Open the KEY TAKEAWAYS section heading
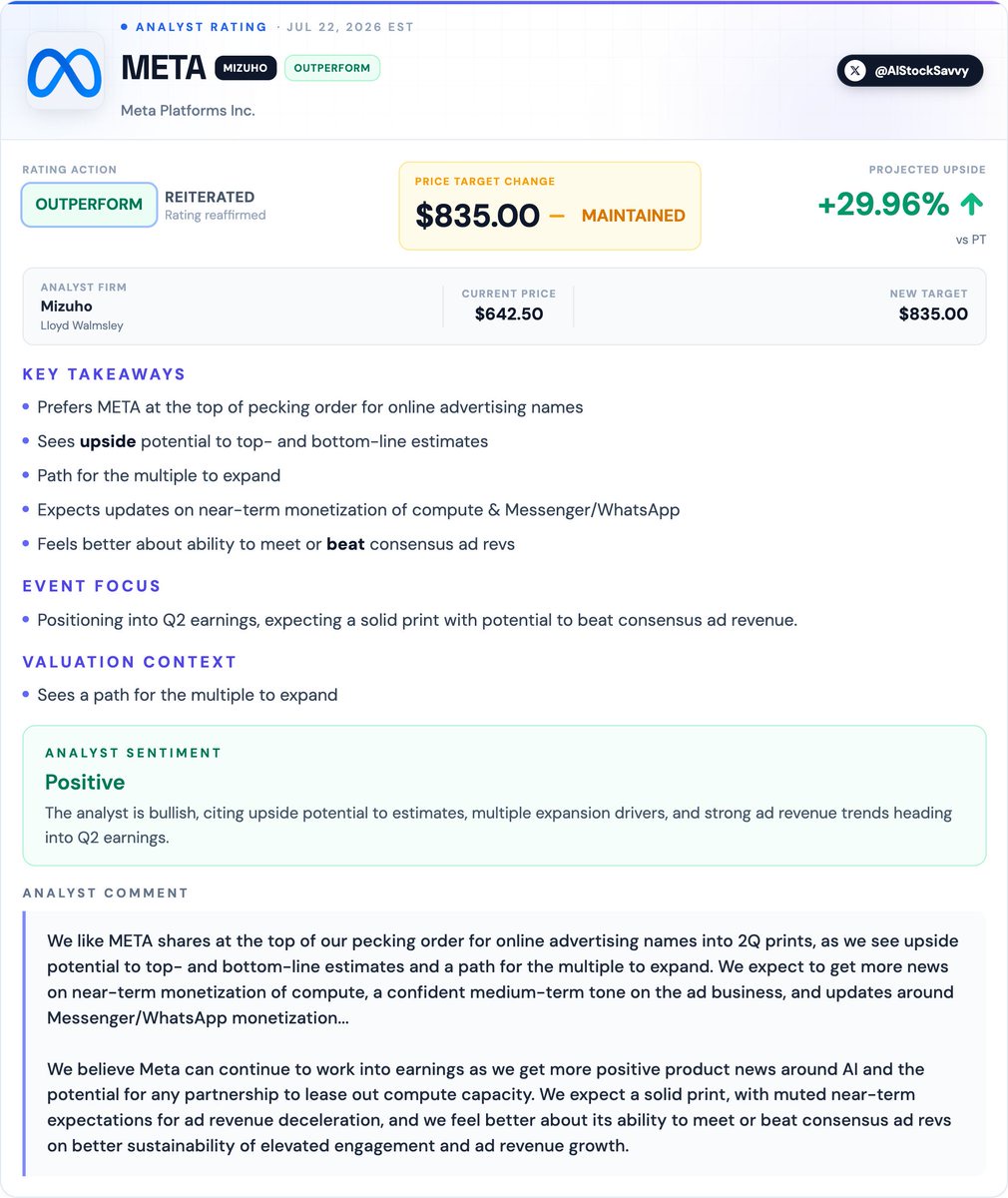This screenshot has width=1008, height=1198. click(x=104, y=374)
